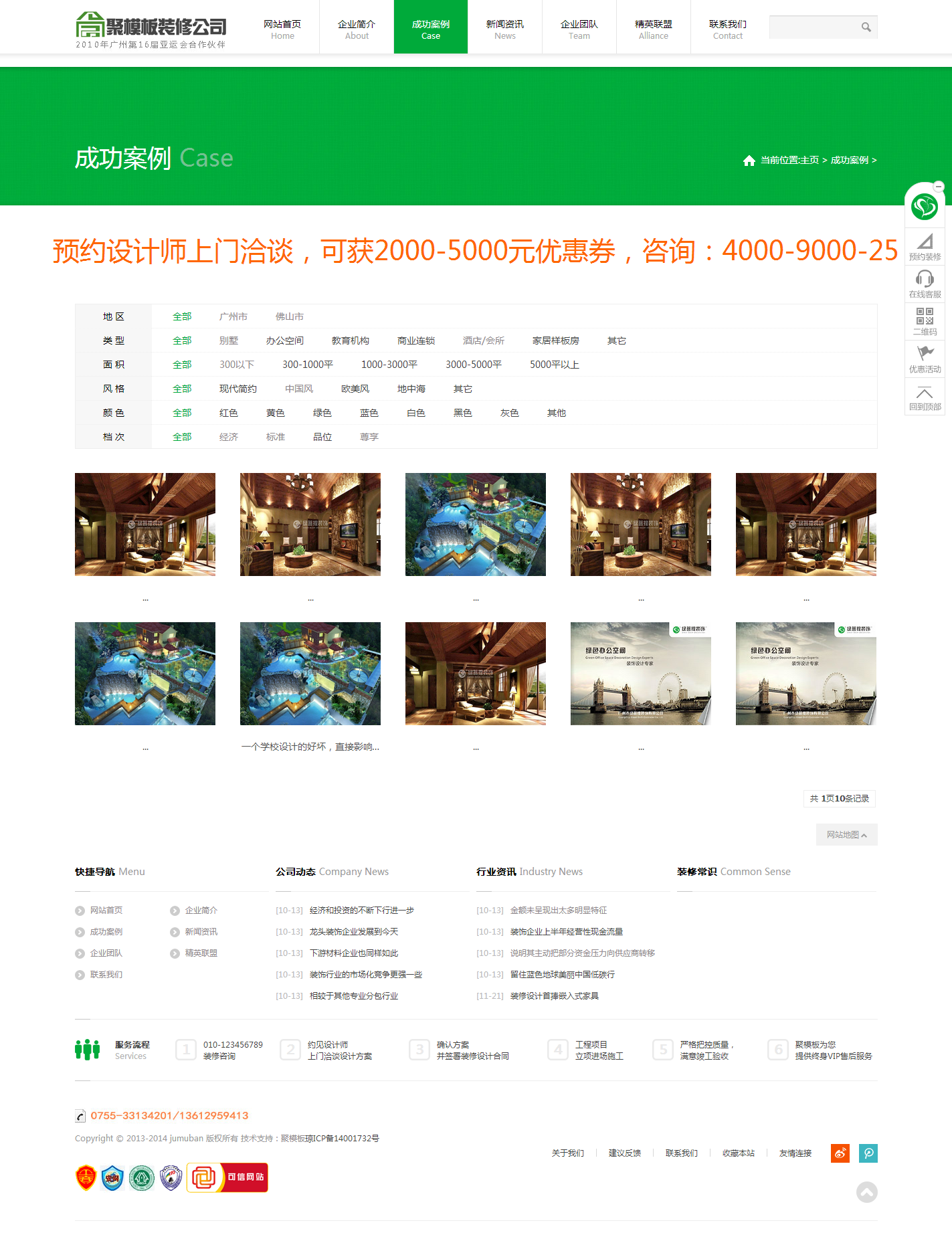The height and width of the screenshot is (1241, 952).
Task: Click the home icon in breadcrumb
Action: coord(749,161)
